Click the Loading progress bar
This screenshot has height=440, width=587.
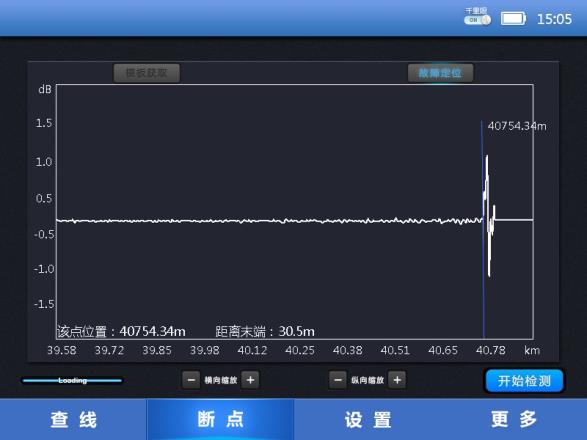(72, 380)
